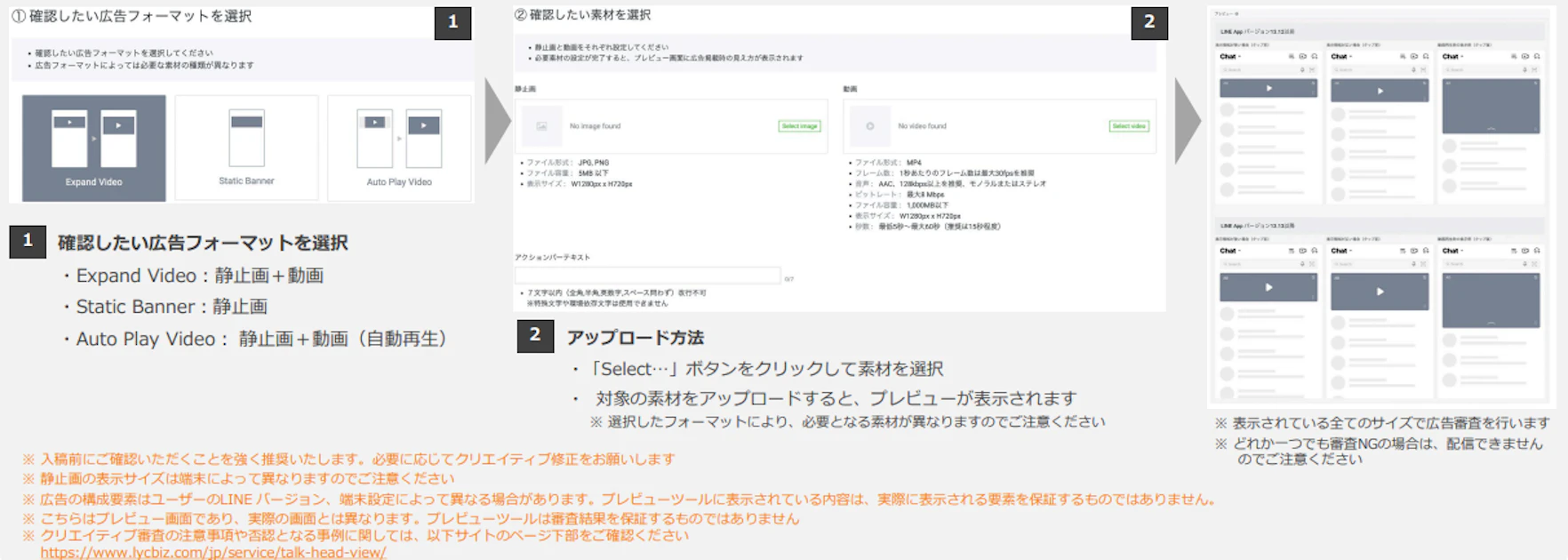Click the 'アップロード方法' heading
Viewport: 1568px width, 560px height.
coord(635,338)
